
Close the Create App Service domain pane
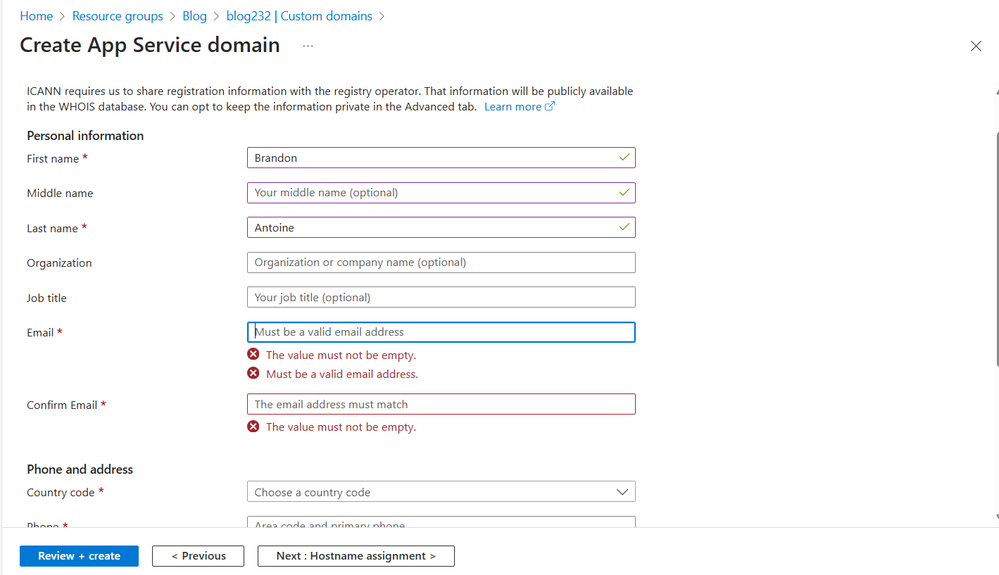point(976,46)
